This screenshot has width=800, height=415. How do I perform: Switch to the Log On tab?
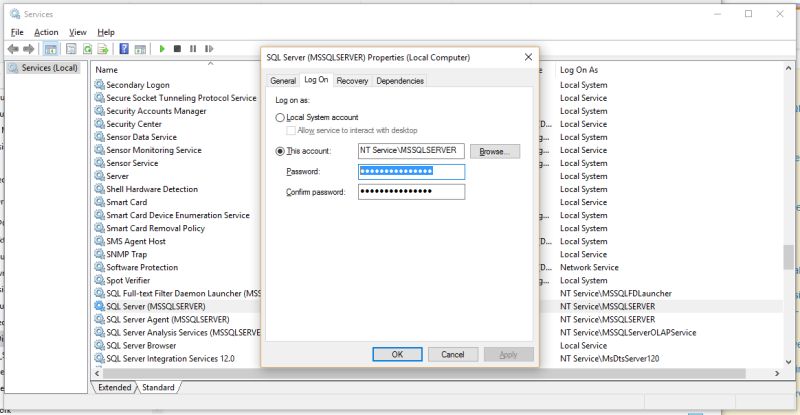tap(316, 80)
